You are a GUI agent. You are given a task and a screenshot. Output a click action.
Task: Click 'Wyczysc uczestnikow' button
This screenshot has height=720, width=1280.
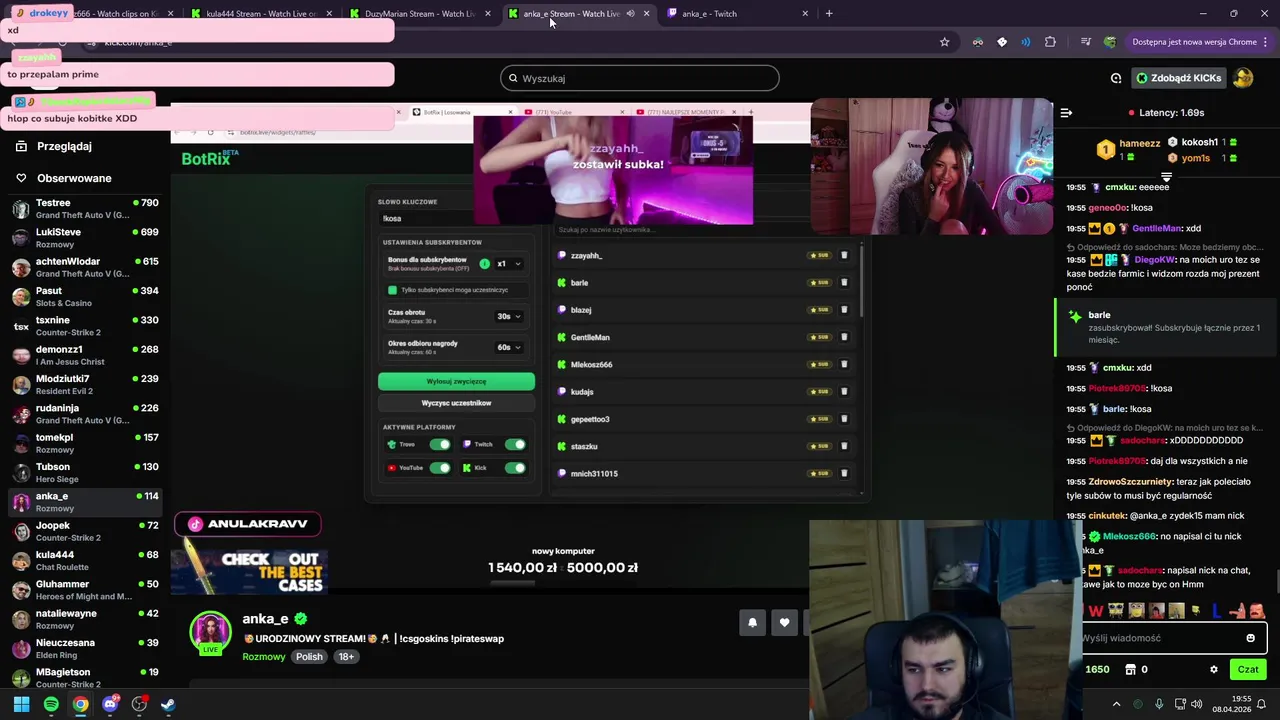pyautogui.click(x=456, y=403)
